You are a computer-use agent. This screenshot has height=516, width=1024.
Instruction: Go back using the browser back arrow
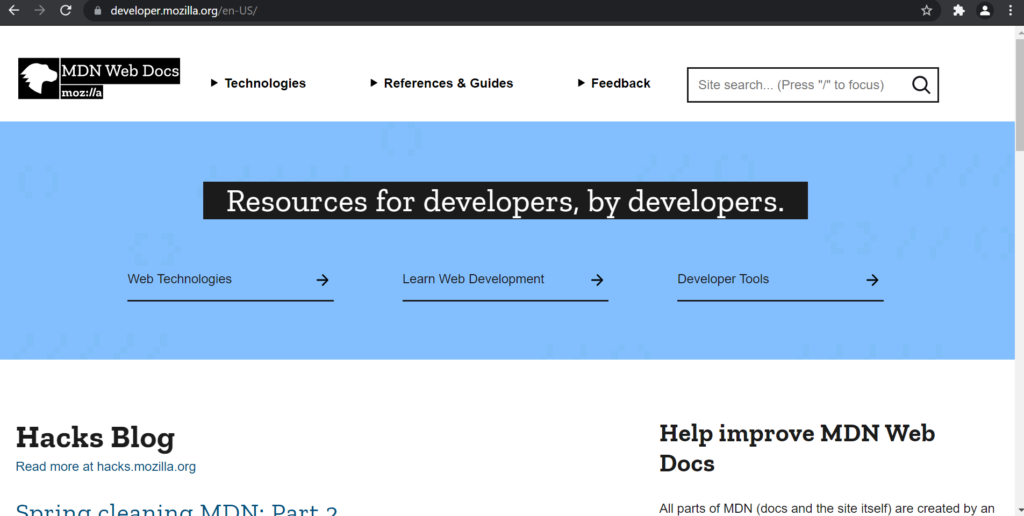click(x=14, y=10)
